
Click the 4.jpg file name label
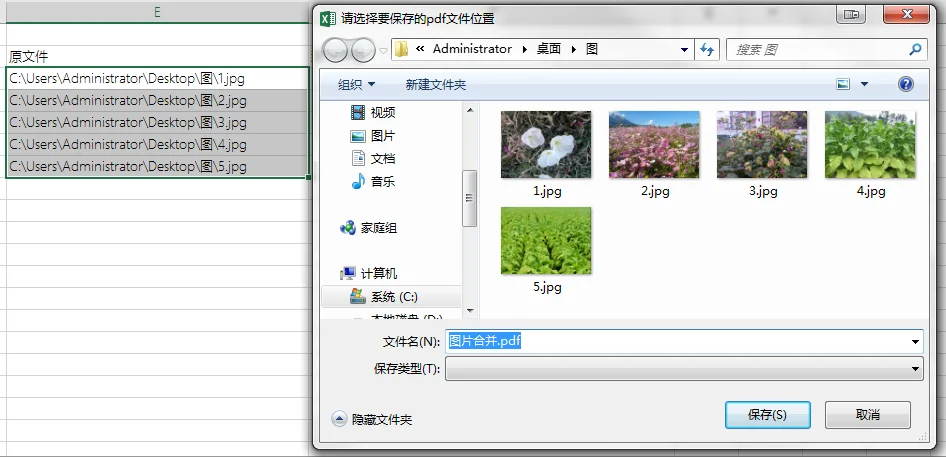tap(871, 191)
